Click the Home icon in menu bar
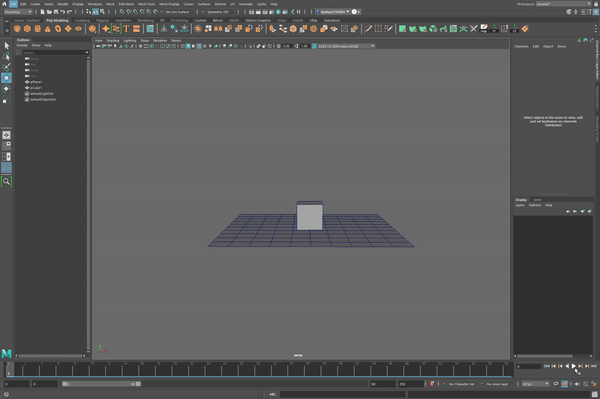Screen dimensions: 600x399 pos(4,4)
